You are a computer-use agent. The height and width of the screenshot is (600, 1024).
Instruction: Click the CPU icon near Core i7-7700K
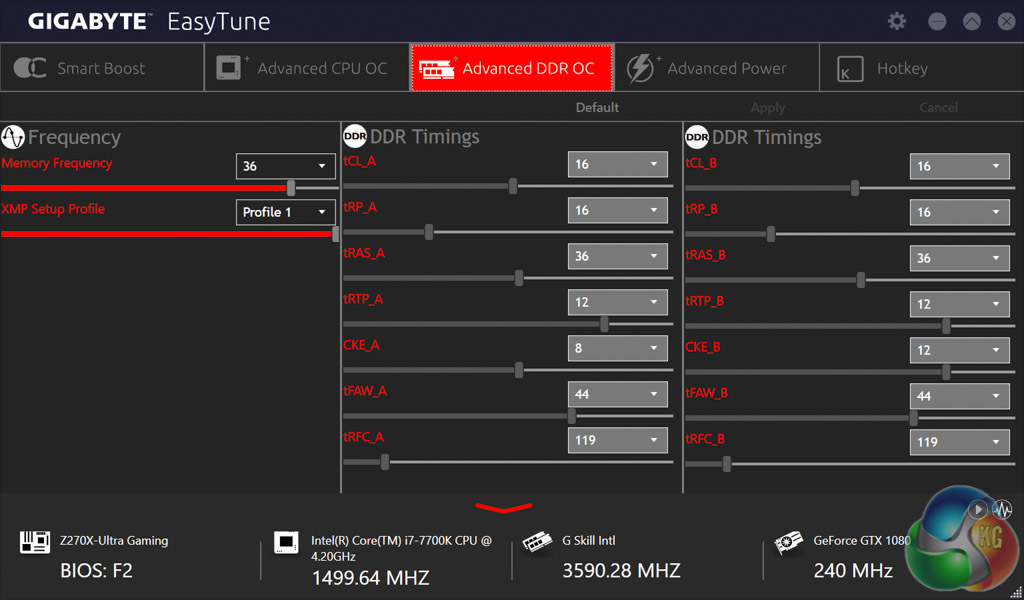[x=286, y=542]
